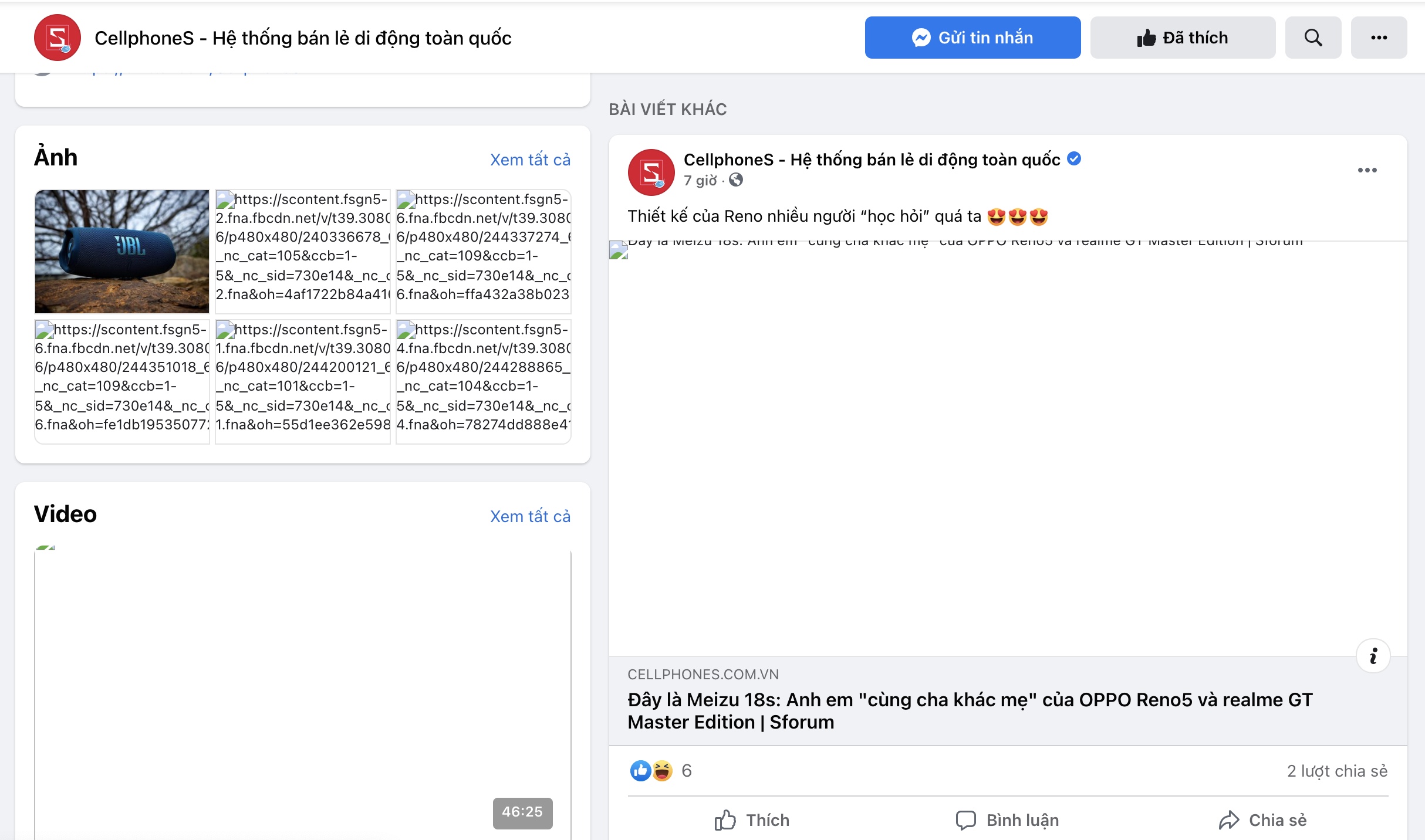
Task: Click the Ảnh section heading
Action: [x=56, y=157]
